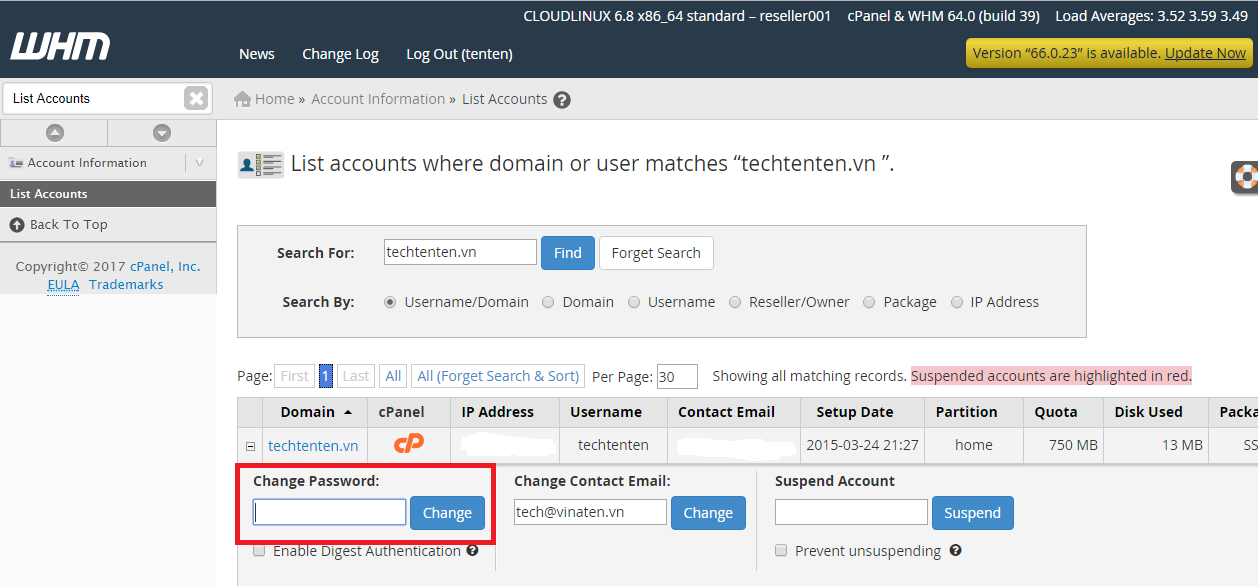The width and height of the screenshot is (1258, 586).
Task: Clear the List Accounts search box
Action: point(196,98)
